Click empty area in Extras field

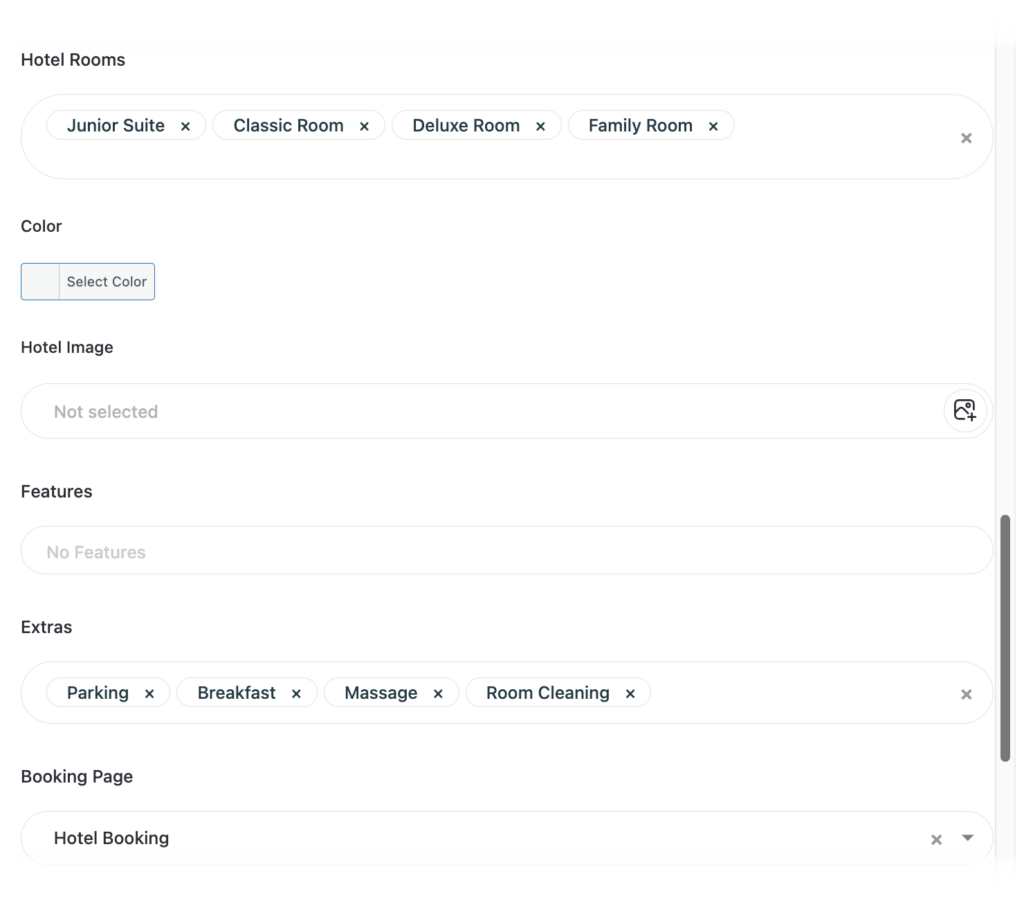coord(800,693)
